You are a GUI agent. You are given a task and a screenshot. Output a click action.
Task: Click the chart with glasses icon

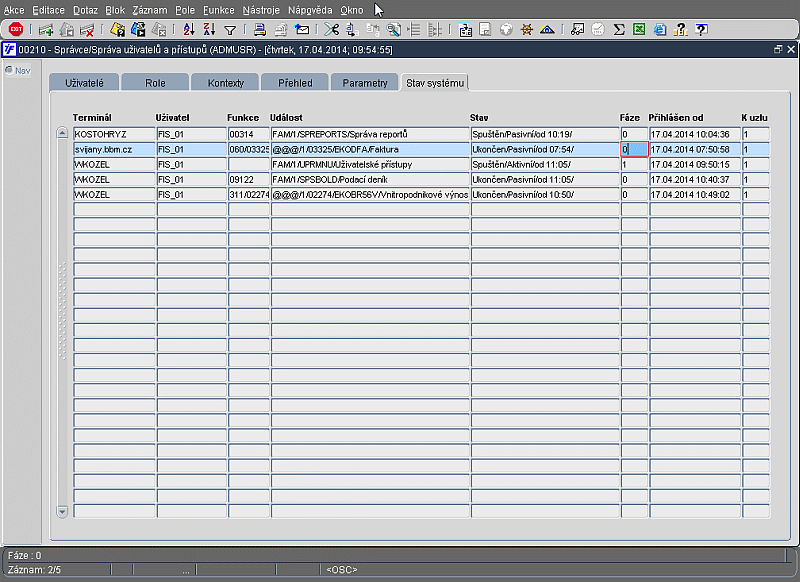(x=577, y=30)
